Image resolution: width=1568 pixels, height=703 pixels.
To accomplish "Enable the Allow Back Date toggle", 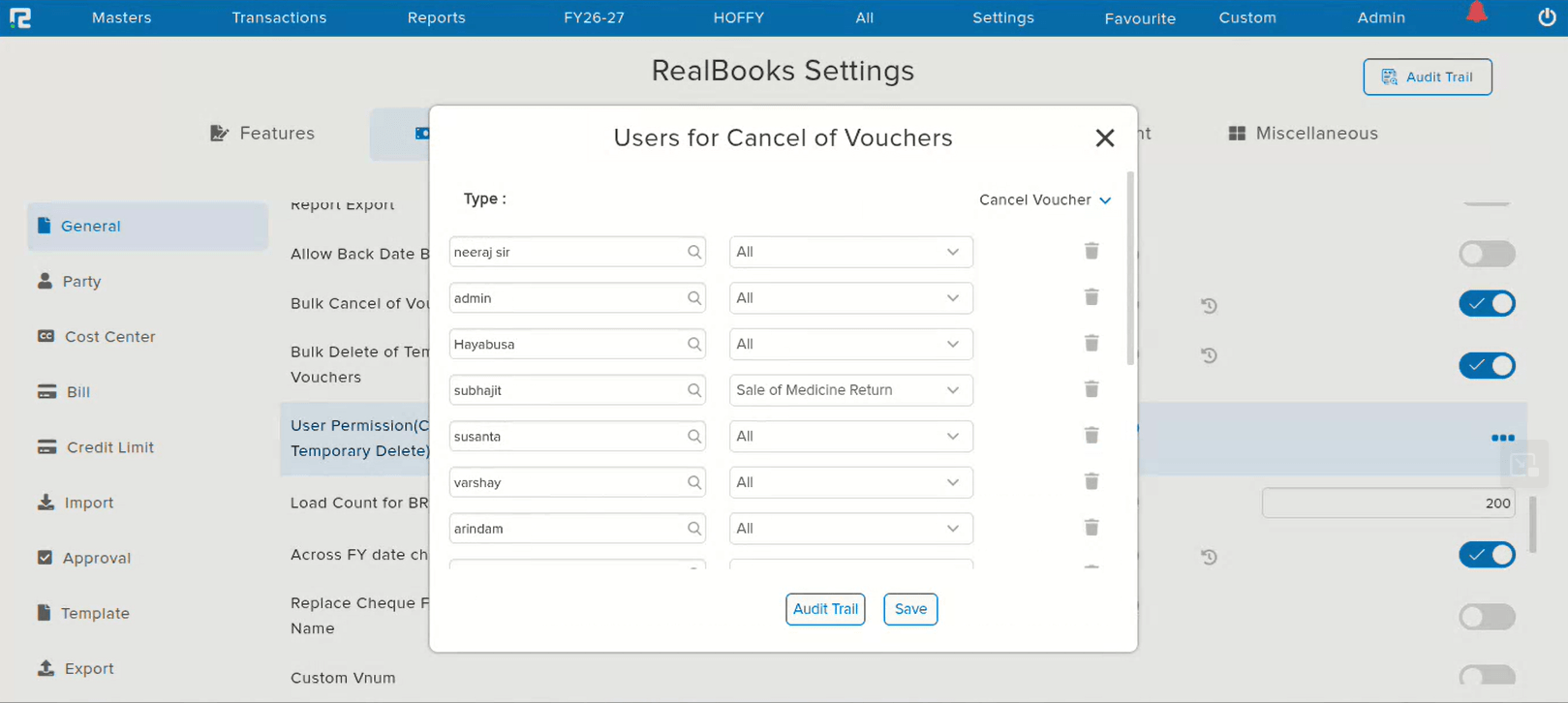I will tap(1487, 254).
